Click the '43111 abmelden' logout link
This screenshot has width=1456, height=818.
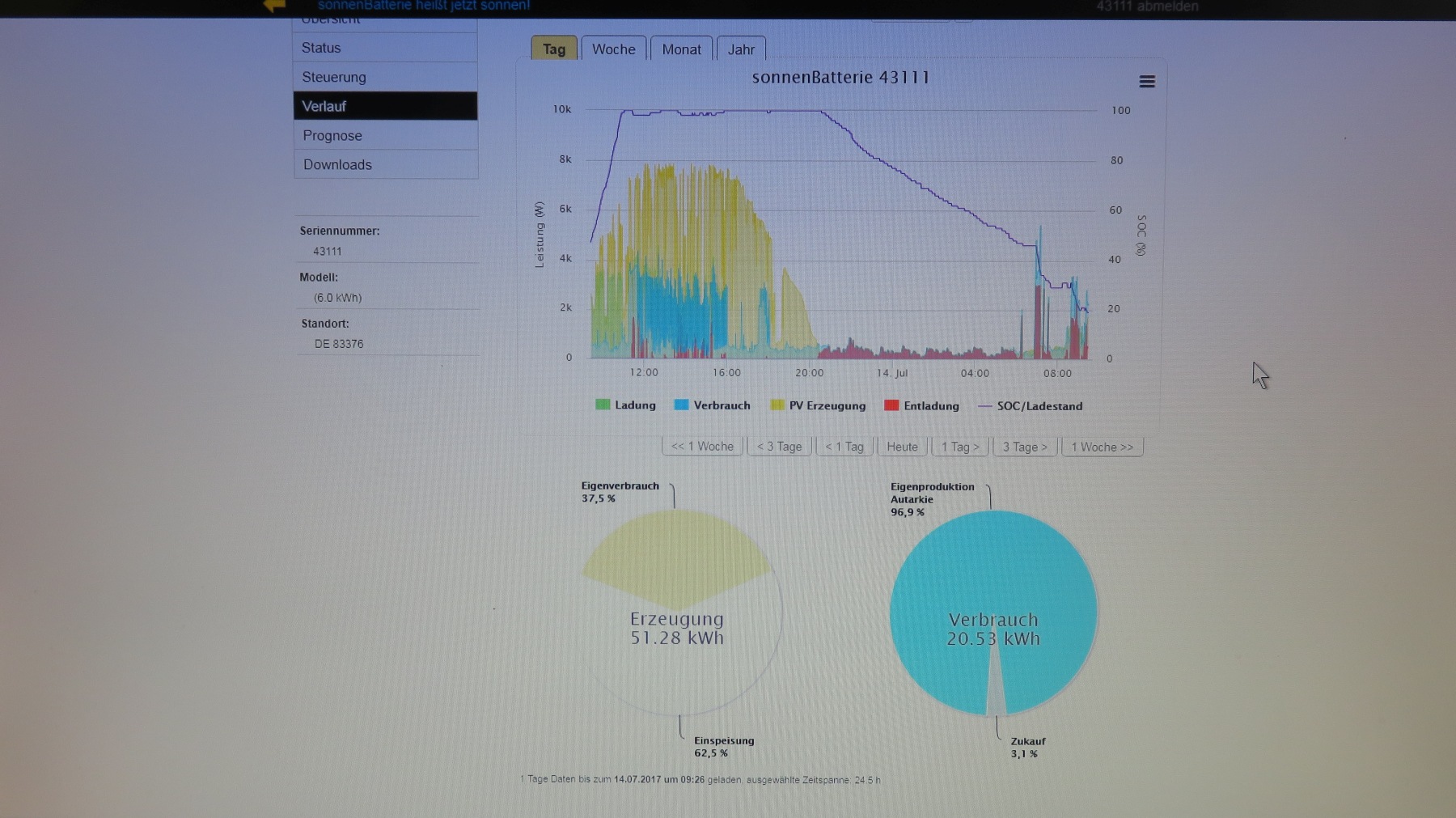(1147, 6)
